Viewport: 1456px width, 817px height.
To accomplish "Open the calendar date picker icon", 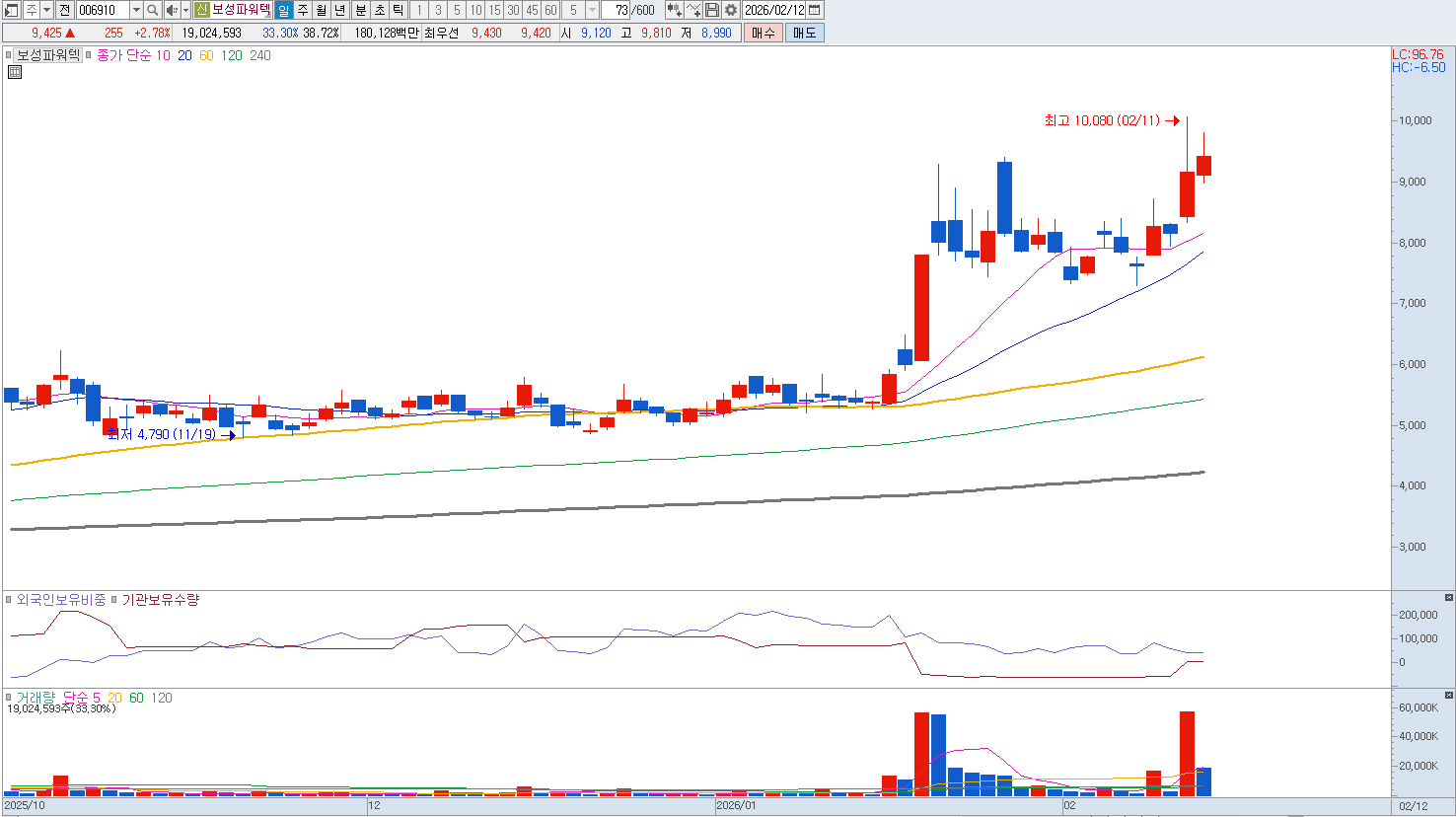I will click(814, 10).
